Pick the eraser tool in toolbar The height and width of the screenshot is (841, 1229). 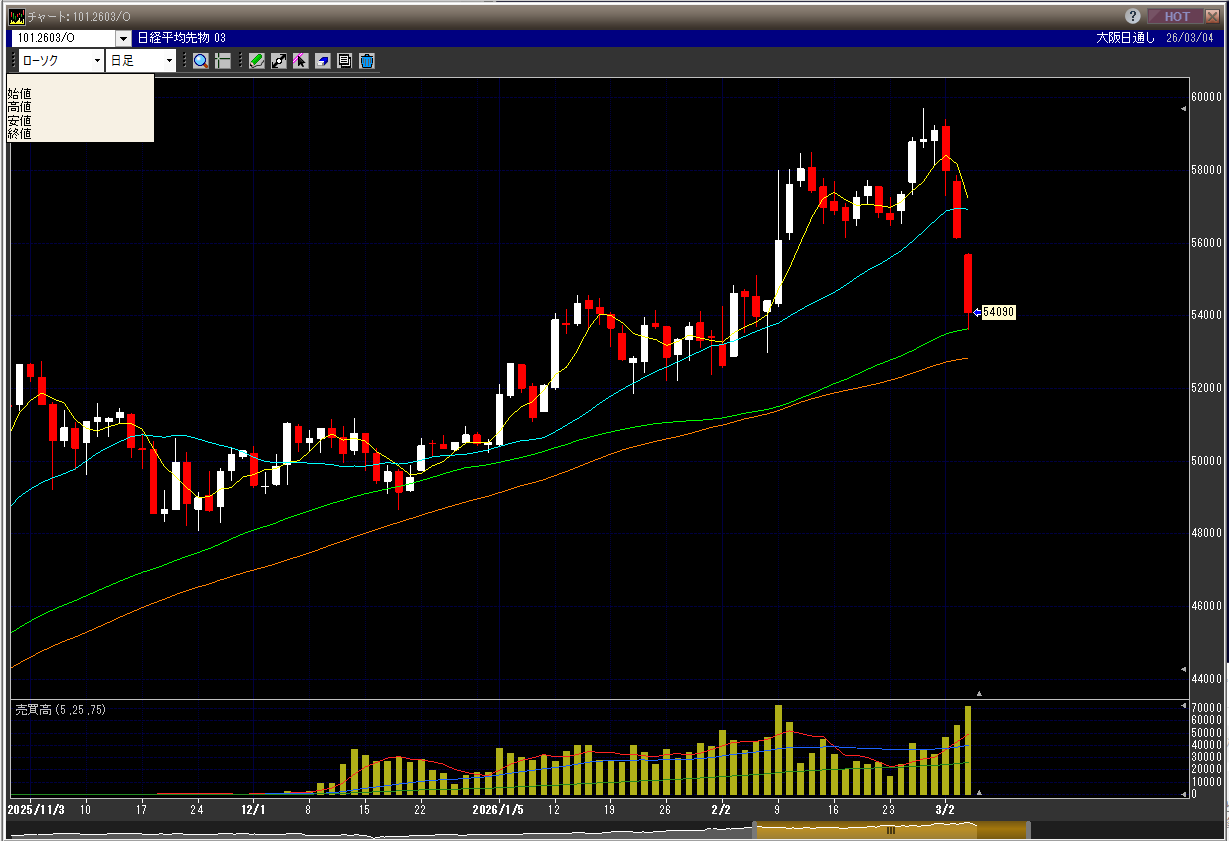coord(322,61)
